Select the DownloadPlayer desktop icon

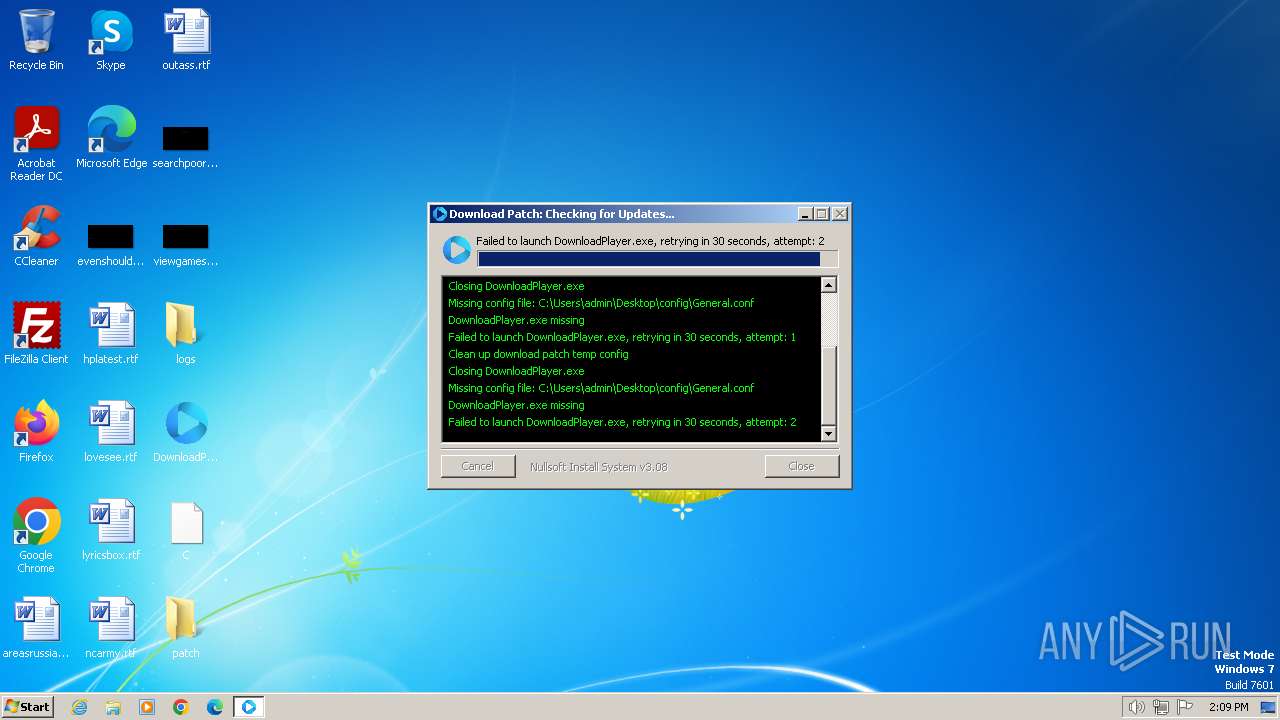186,432
